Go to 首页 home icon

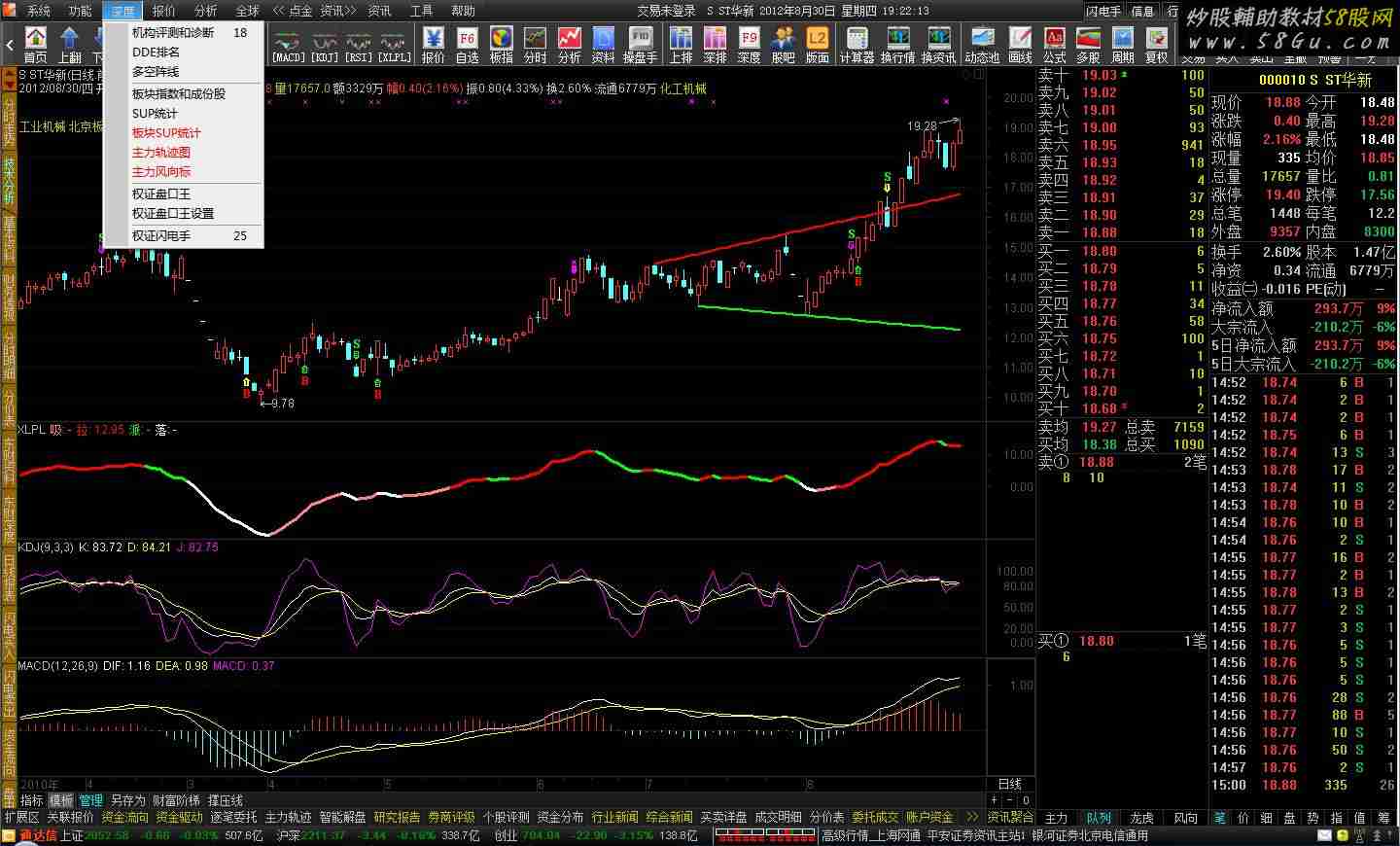(36, 45)
